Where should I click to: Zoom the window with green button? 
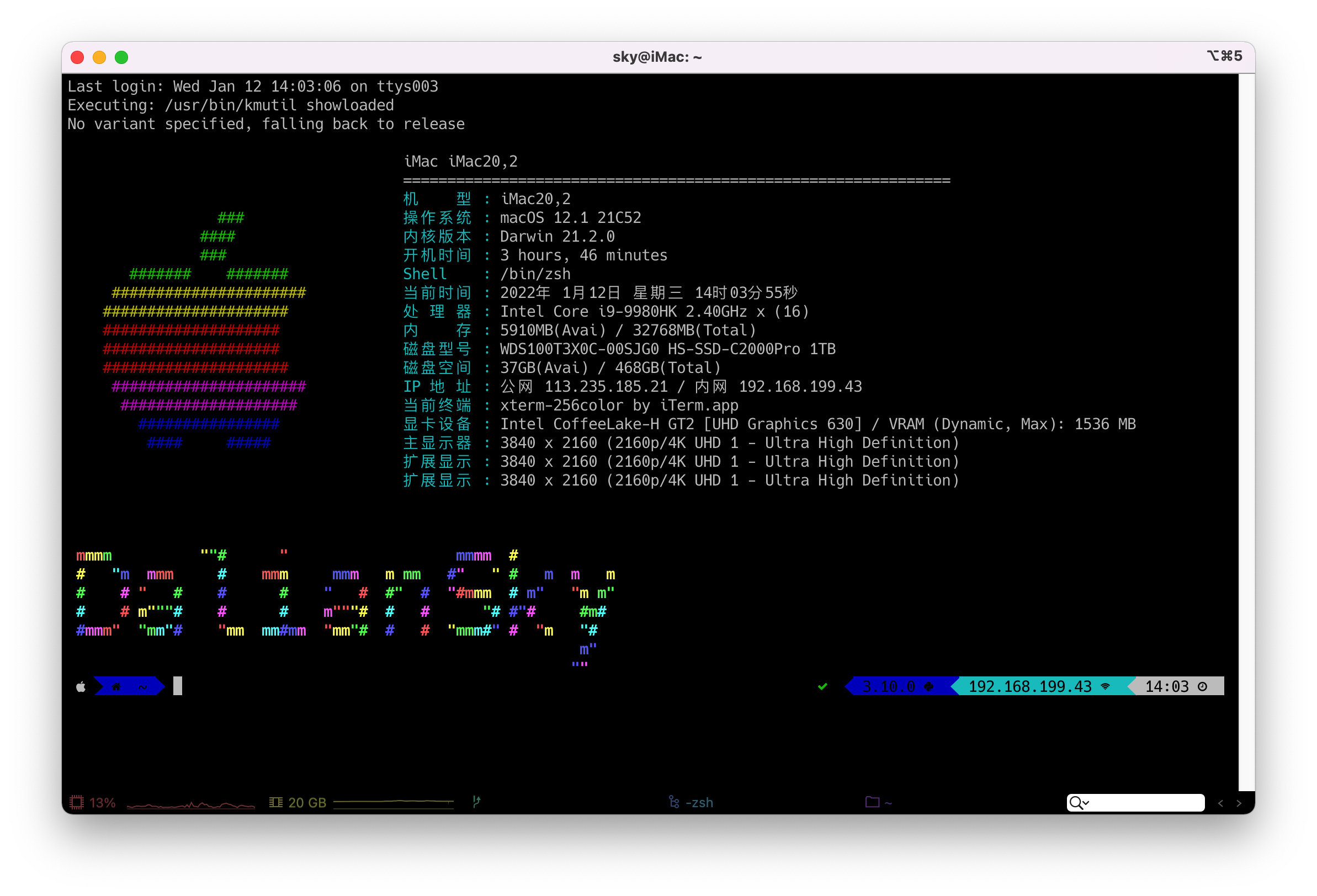pyautogui.click(x=121, y=57)
